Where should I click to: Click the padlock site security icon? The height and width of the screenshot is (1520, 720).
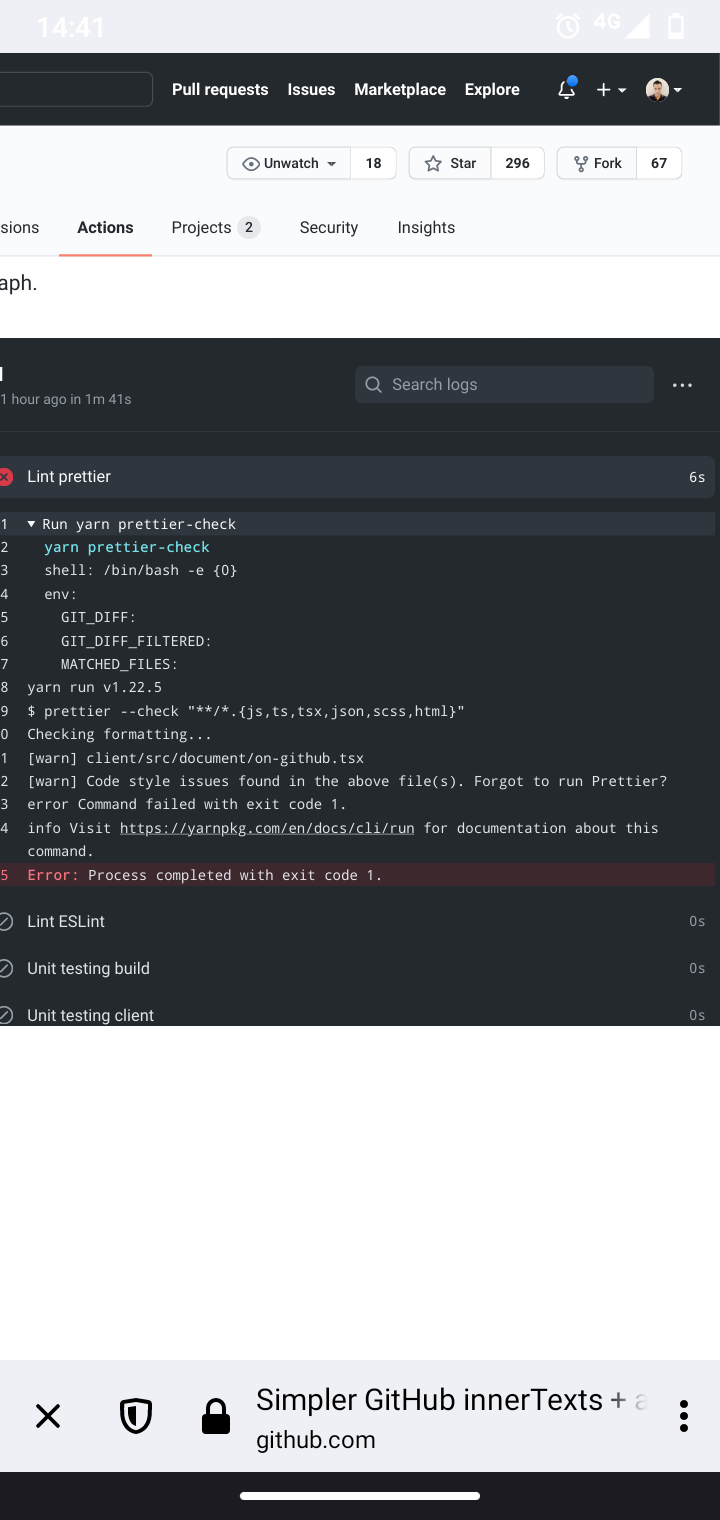pyautogui.click(x=216, y=1415)
